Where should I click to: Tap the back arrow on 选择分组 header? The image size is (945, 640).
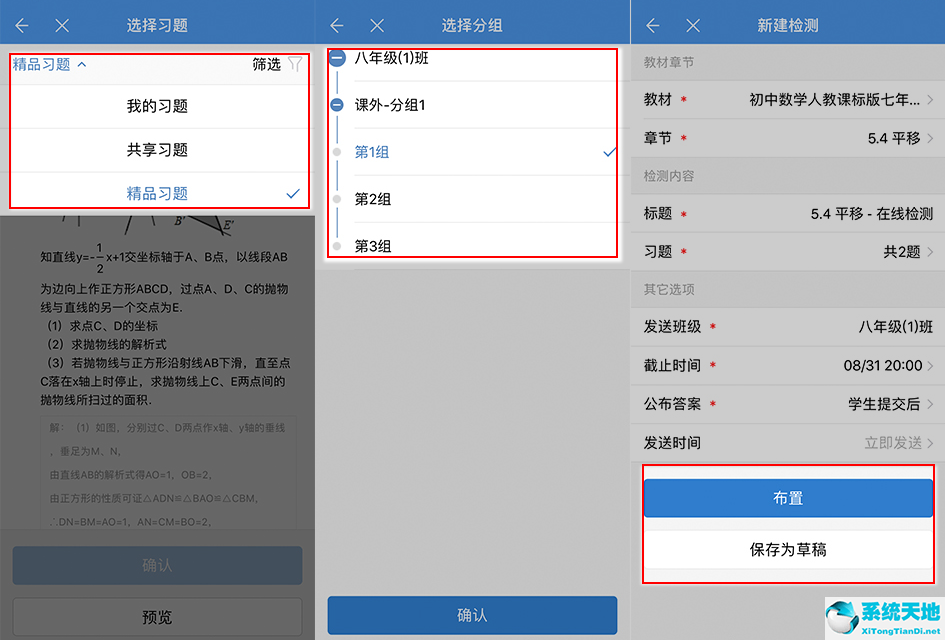point(337,24)
